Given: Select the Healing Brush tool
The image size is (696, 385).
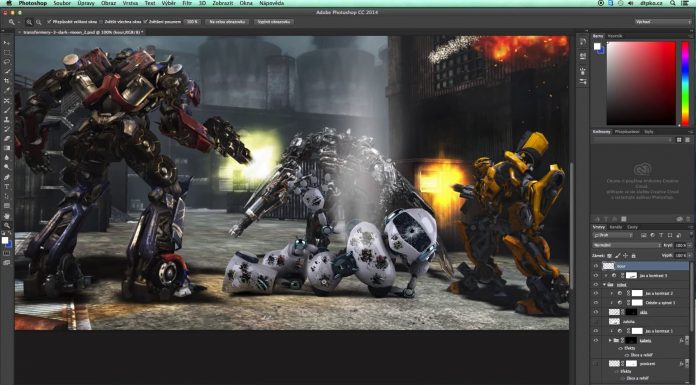Looking at the screenshot, I should [x=8, y=101].
